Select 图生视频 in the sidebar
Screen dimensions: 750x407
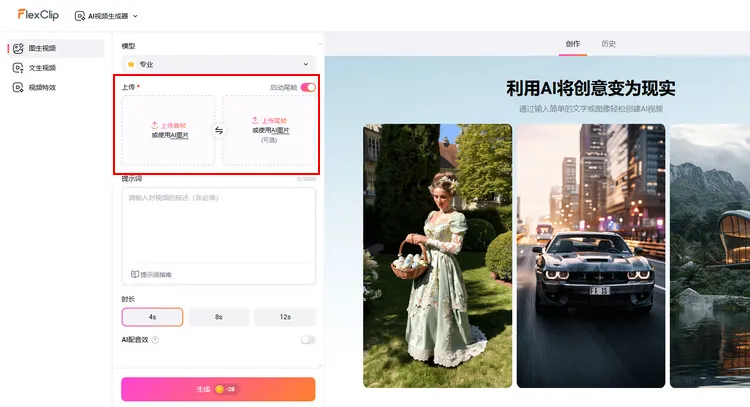pos(56,48)
